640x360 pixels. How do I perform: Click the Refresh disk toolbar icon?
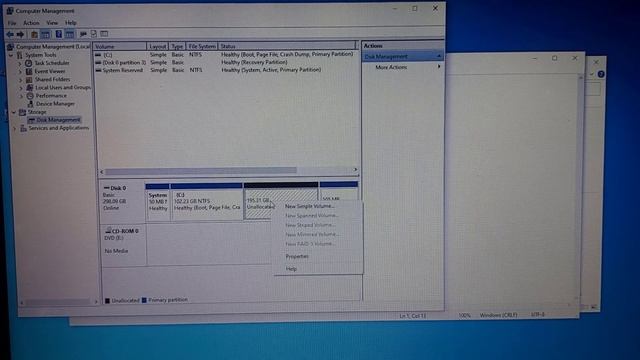click(83, 34)
